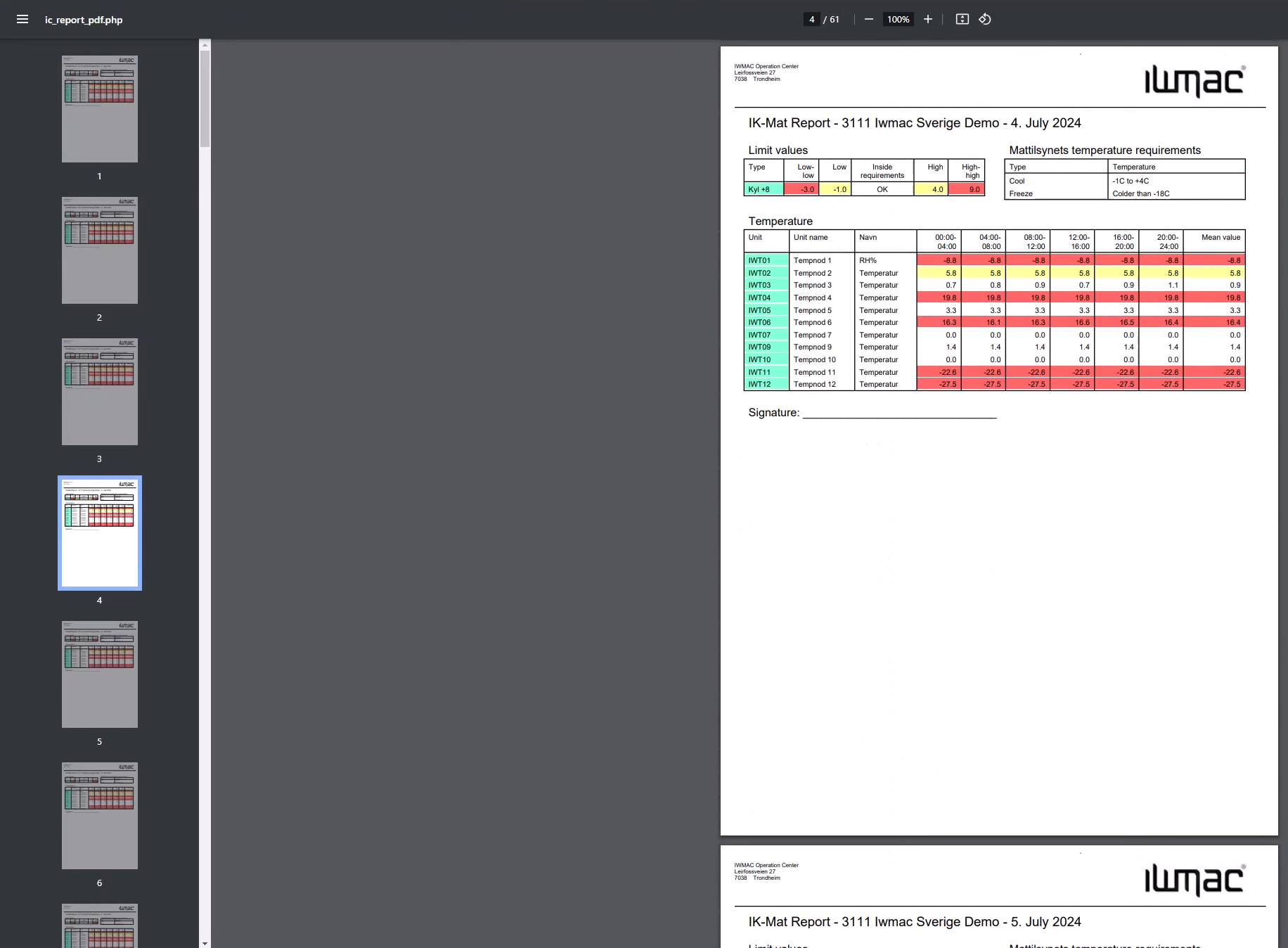Click the Tempnod 10 unit name
The width and height of the screenshot is (1288, 948).
pyautogui.click(x=815, y=359)
